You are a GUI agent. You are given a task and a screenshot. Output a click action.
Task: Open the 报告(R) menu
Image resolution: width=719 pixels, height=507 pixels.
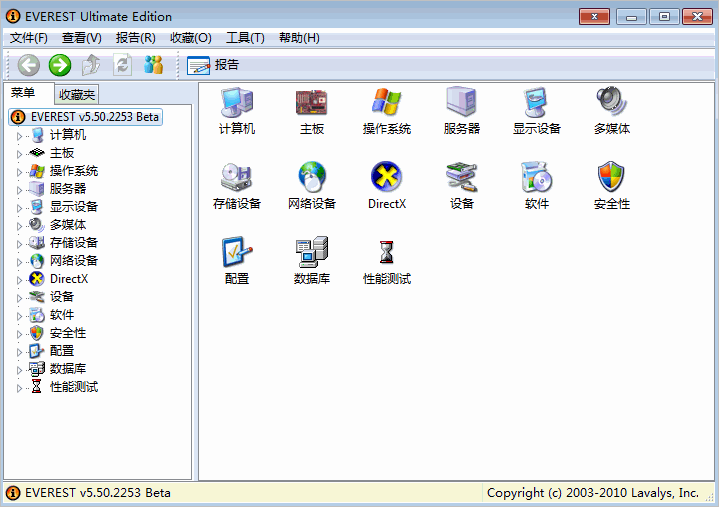point(136,38)
